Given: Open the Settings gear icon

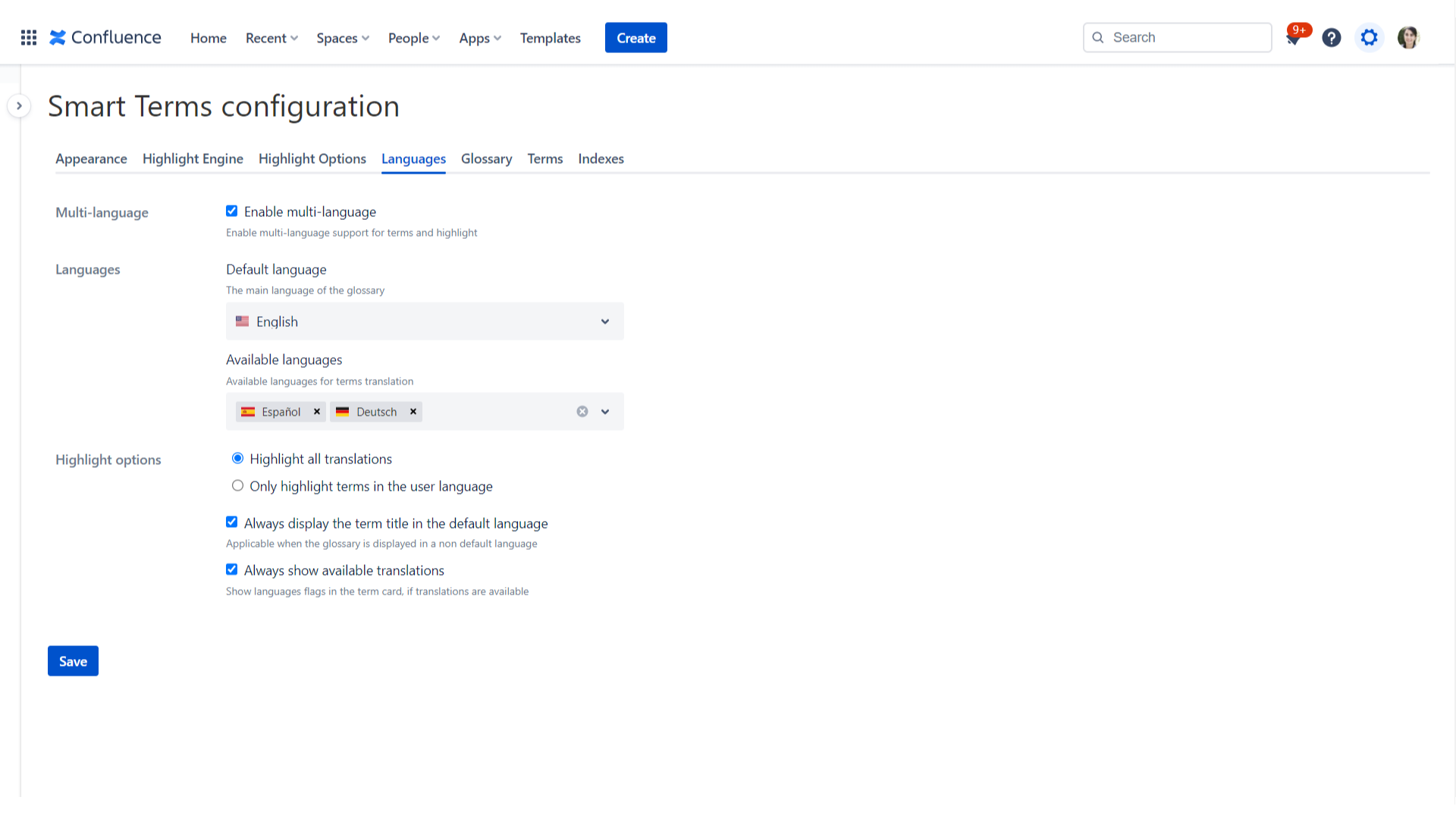Looking at the screenshot, I should click(1369, 37).
